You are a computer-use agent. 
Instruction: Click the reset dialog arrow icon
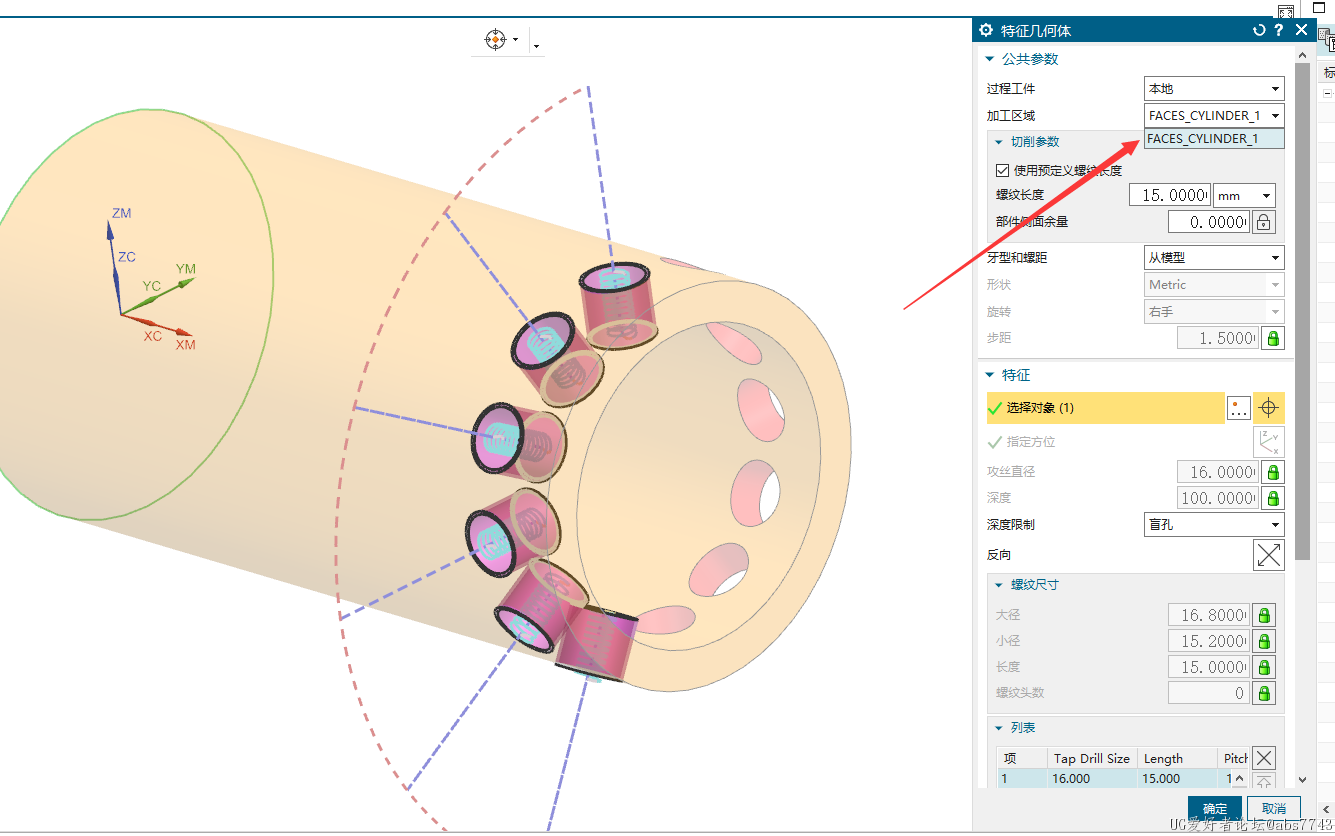pos(1259,30)
